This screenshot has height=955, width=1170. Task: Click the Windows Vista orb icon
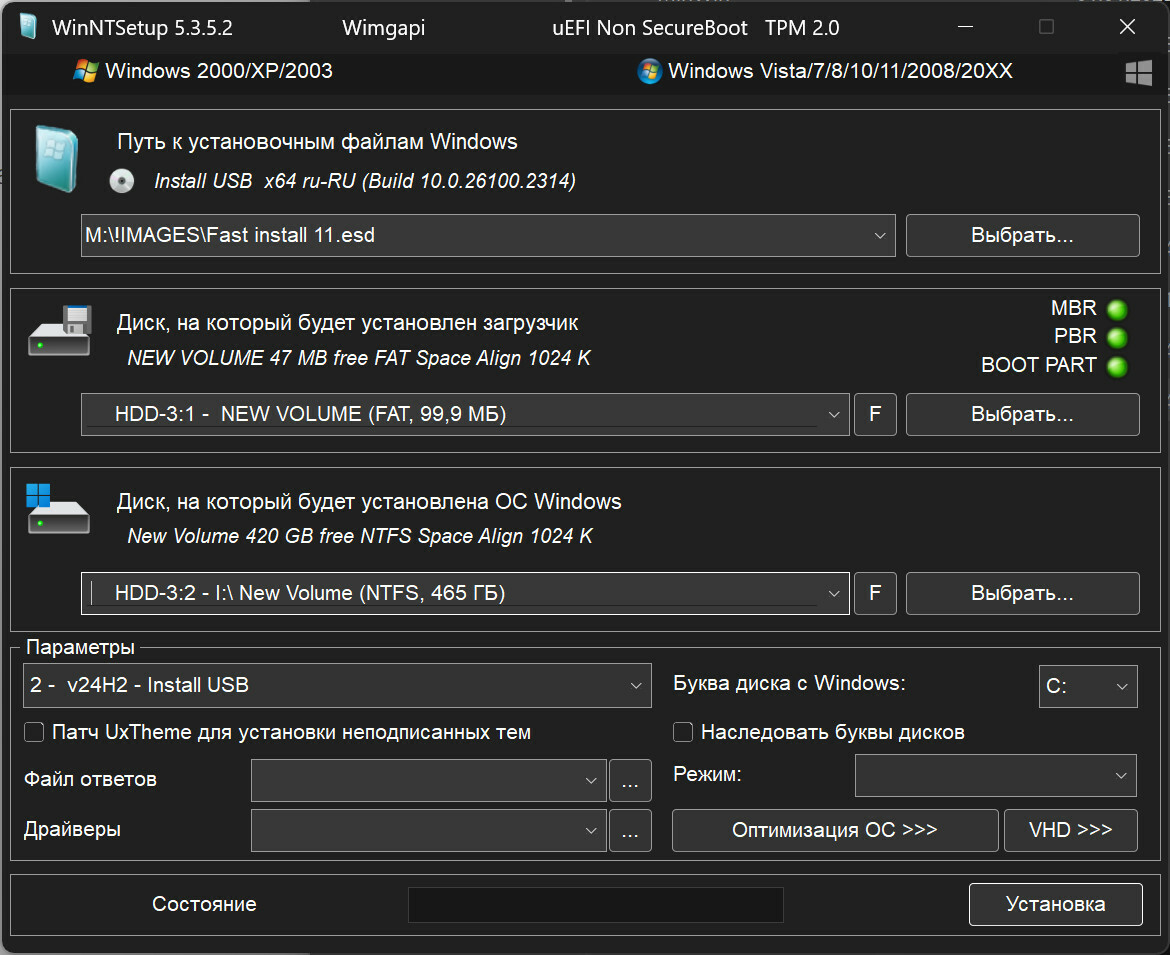click(649, 71)
